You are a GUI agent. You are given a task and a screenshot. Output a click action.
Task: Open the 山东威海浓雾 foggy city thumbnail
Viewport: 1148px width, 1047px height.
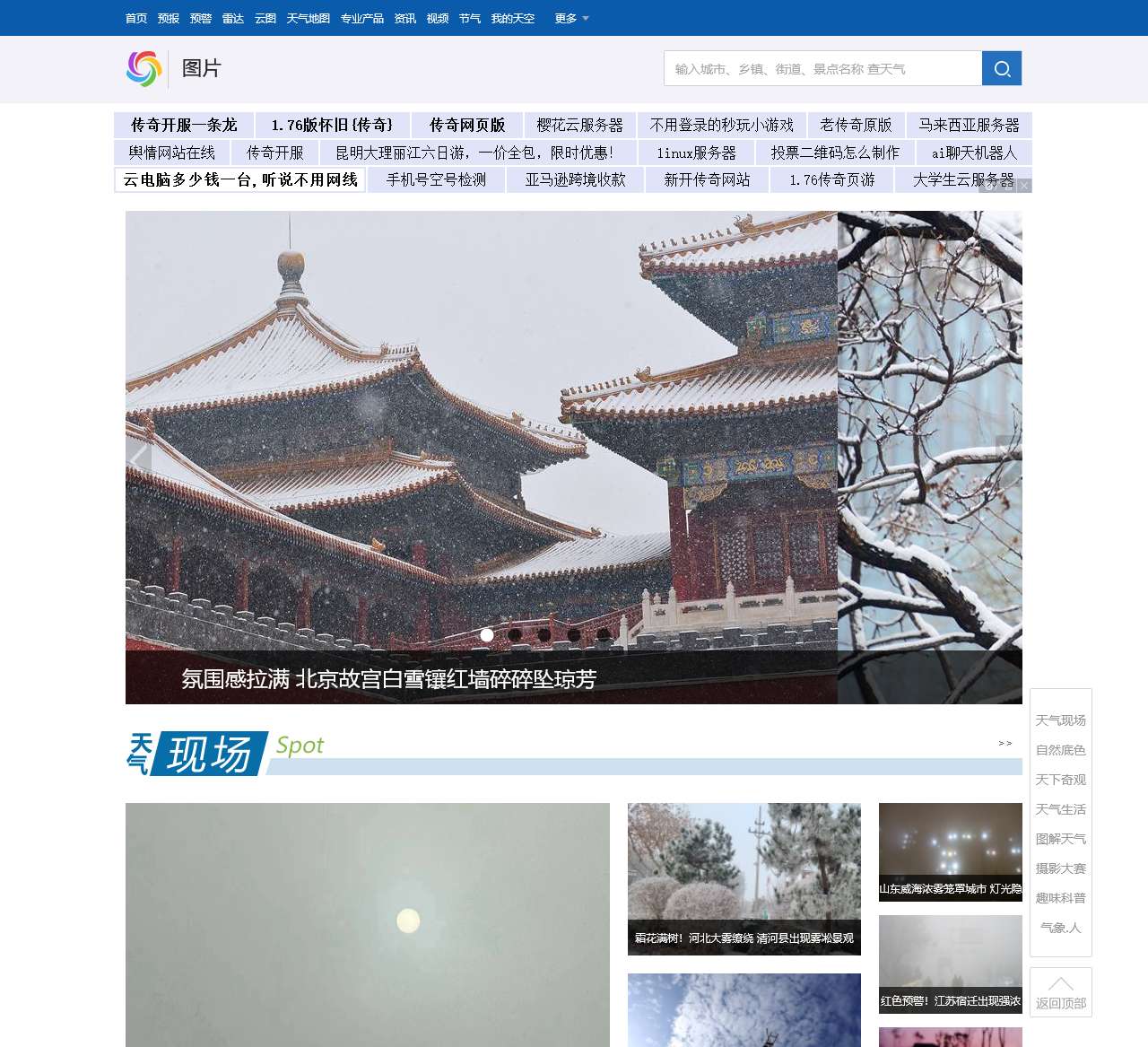951,852
